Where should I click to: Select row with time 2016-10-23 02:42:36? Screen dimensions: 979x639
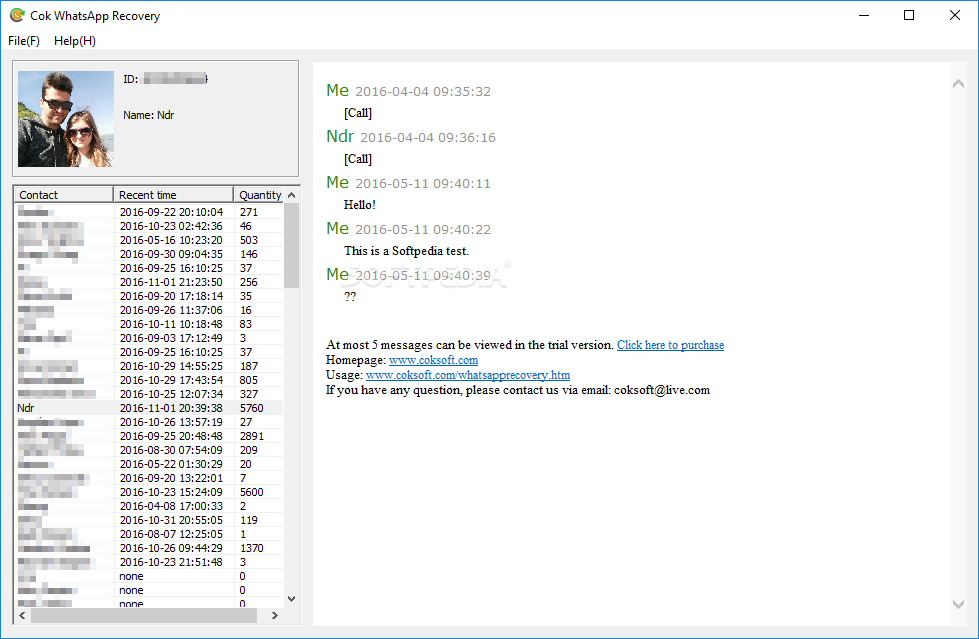[x=149, y=226]
